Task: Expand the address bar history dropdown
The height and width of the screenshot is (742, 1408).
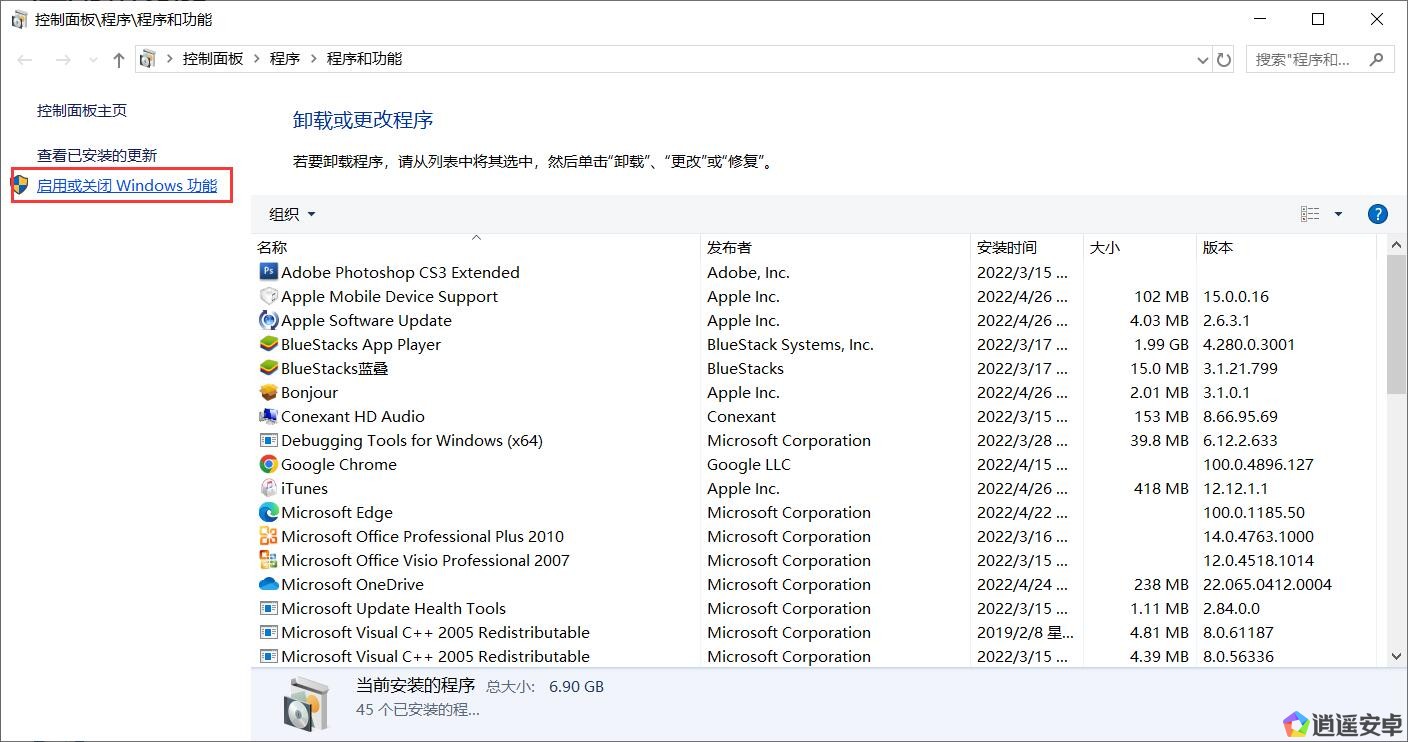Action: tap(1202, 60)
